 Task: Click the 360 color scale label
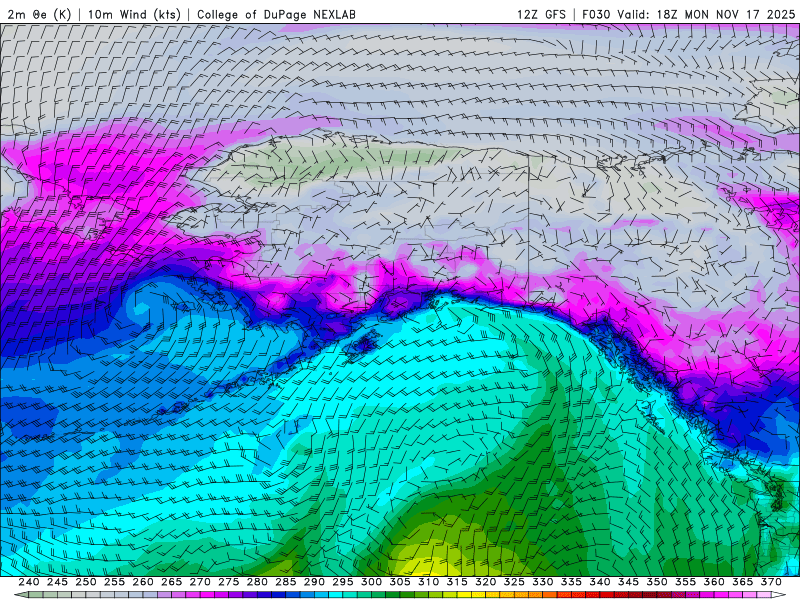tap(714, 582)
